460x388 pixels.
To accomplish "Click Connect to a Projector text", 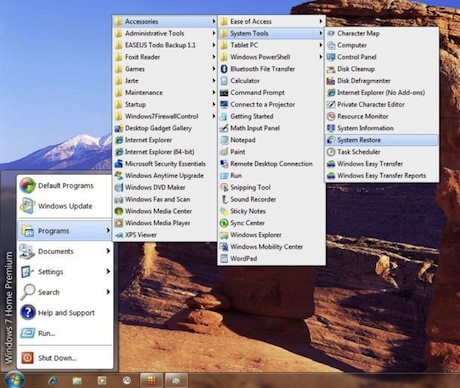I will point(263,104).
